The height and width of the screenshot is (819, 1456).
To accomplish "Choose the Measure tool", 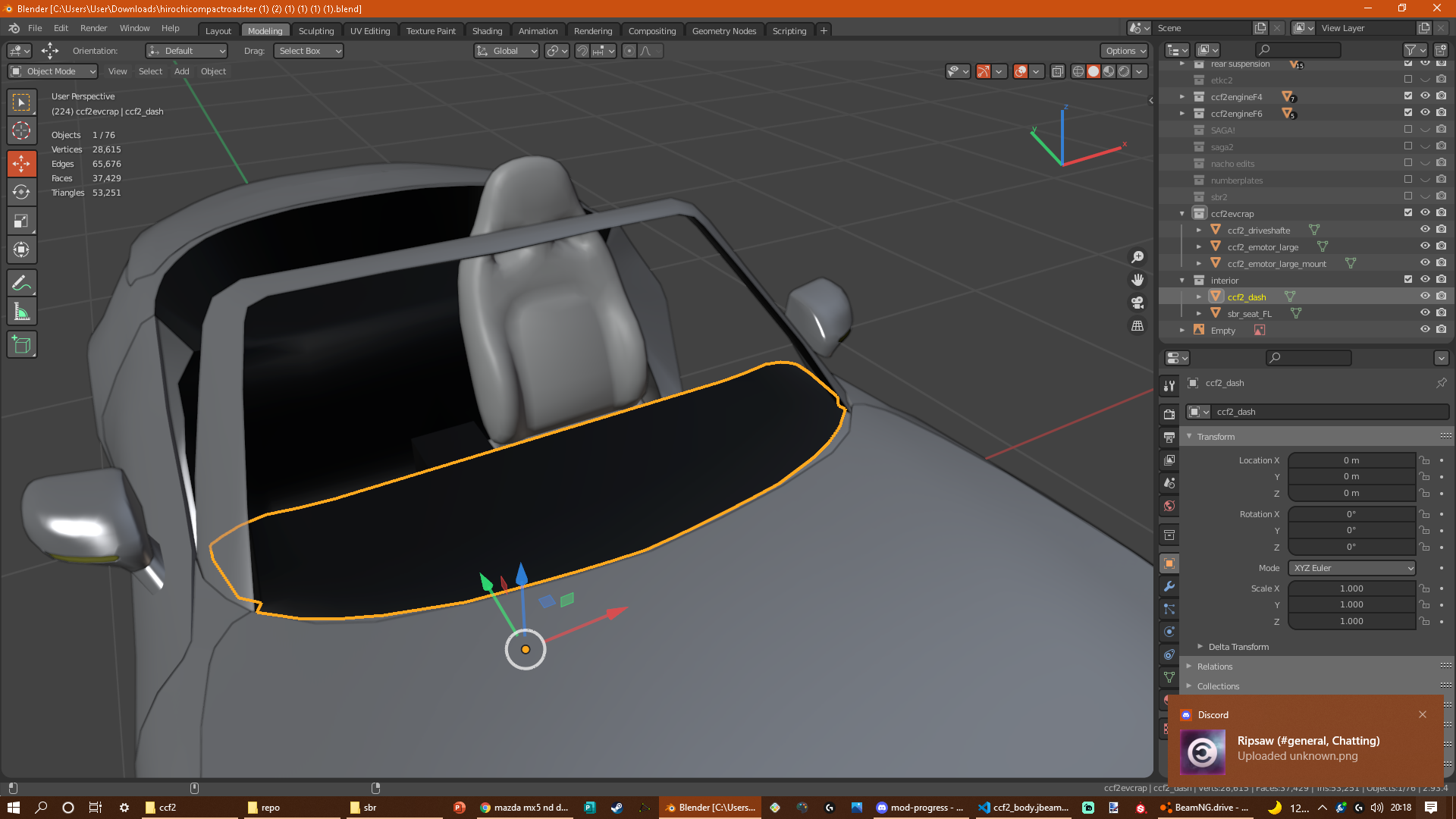I will [x=21, y=312].
